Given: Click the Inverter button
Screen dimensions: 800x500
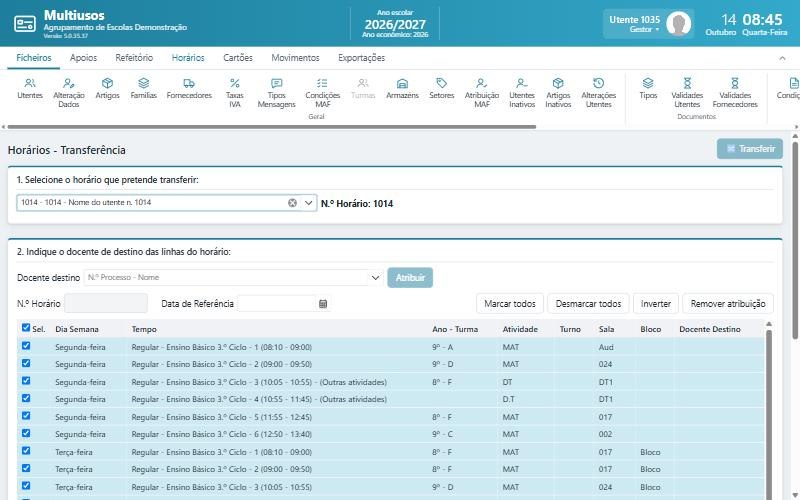Looking at the screenshot, I should [656, 304].
